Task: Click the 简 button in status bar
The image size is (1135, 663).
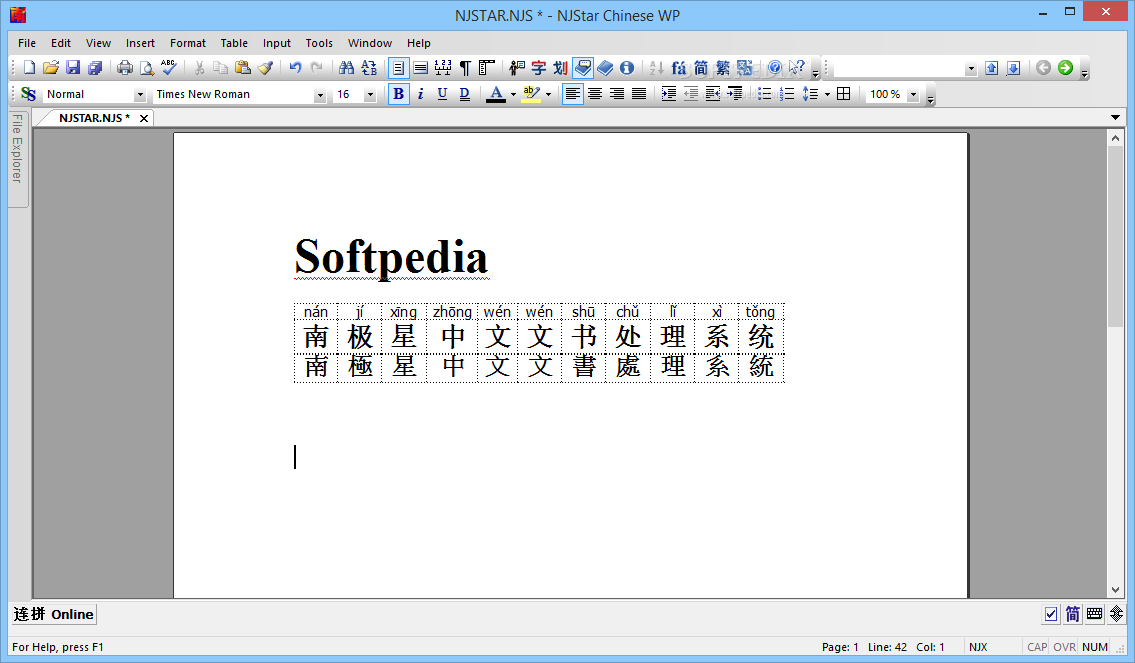Action: point(1073,615)
